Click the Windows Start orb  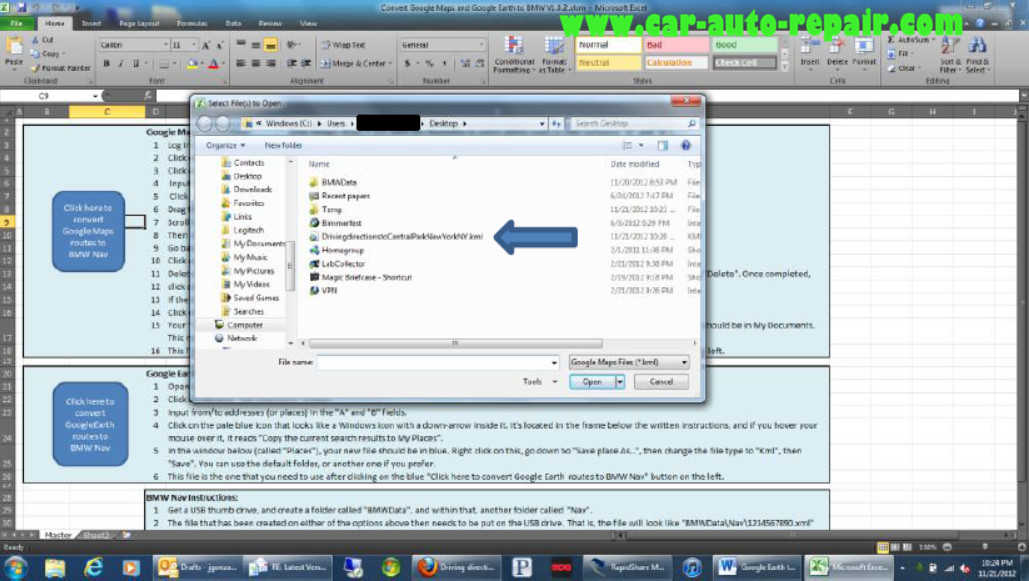coord(16,567)
